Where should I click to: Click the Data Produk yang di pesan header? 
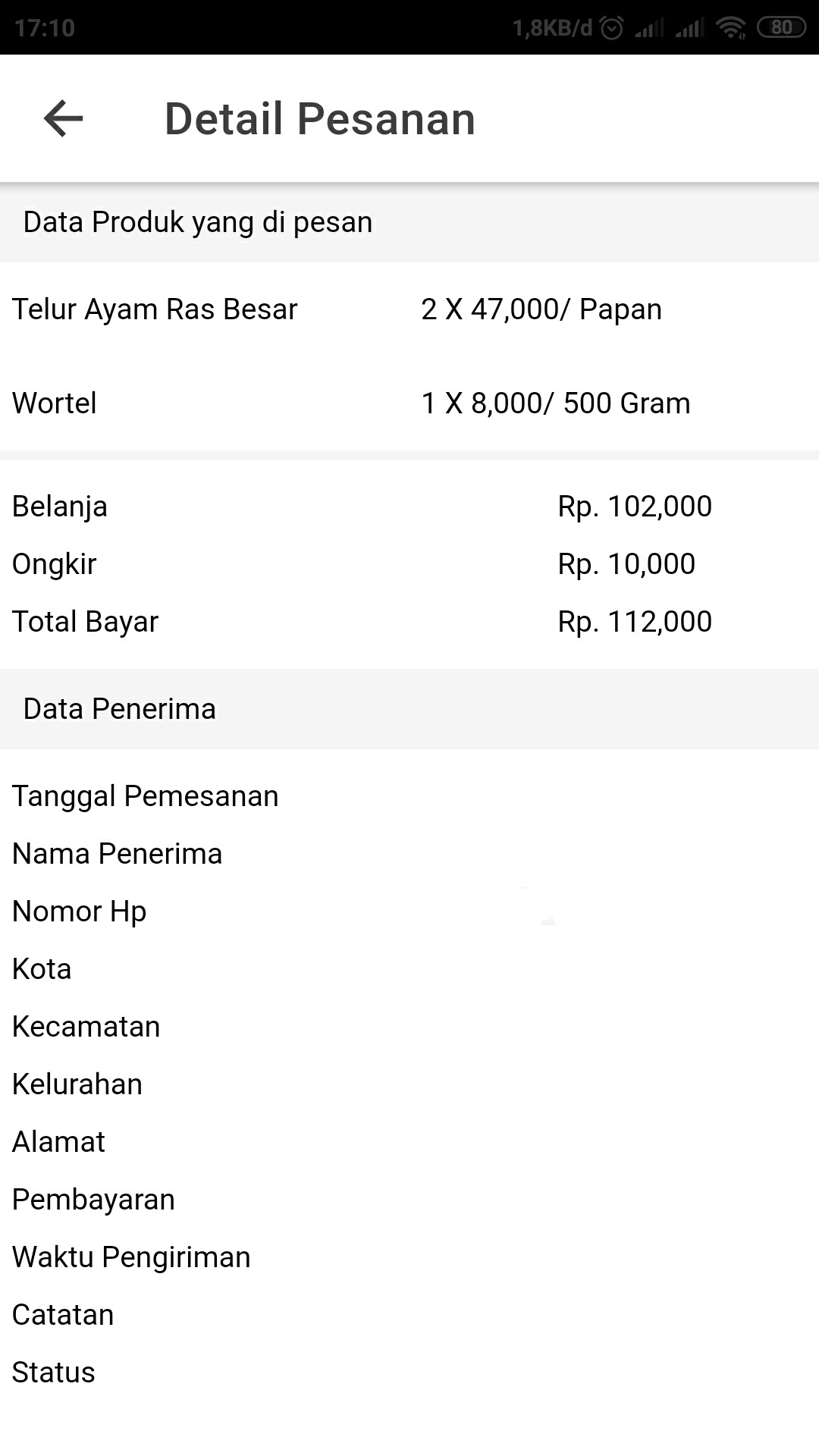point(198,222)
